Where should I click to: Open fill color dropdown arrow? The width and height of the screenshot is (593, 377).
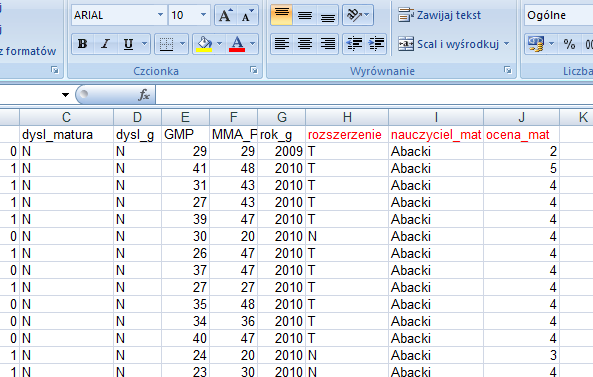click(220, 44)
